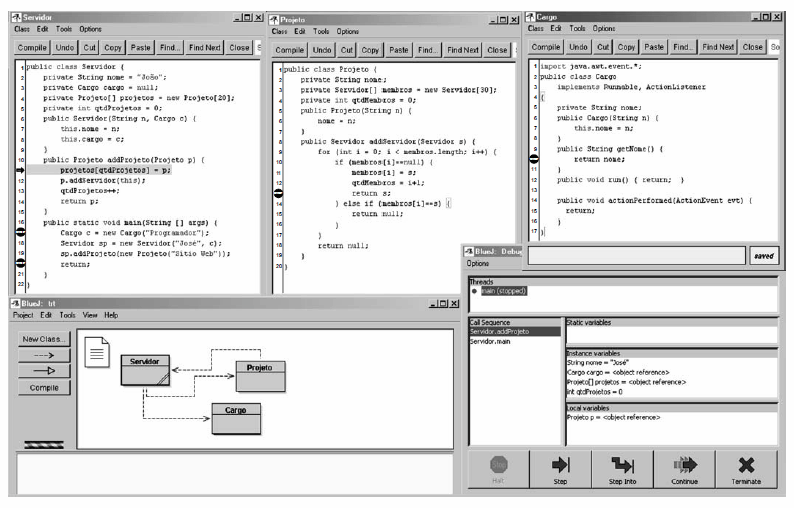Click the saved indicator in Cargo editor
This screenshot has width=794, height=508.
764,256
